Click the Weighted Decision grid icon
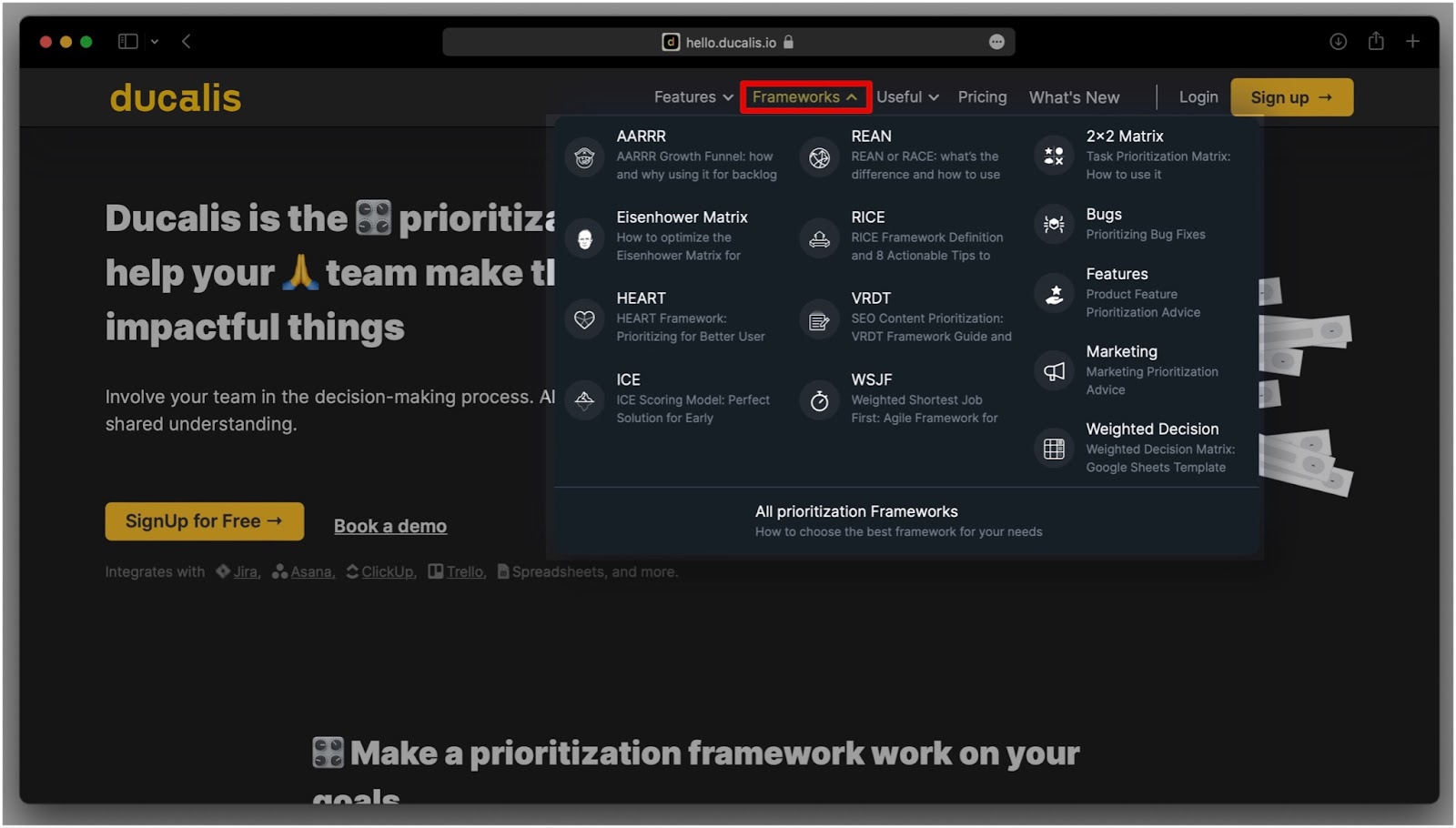This screenshot has height=828, width=1456. [1054, 448]
